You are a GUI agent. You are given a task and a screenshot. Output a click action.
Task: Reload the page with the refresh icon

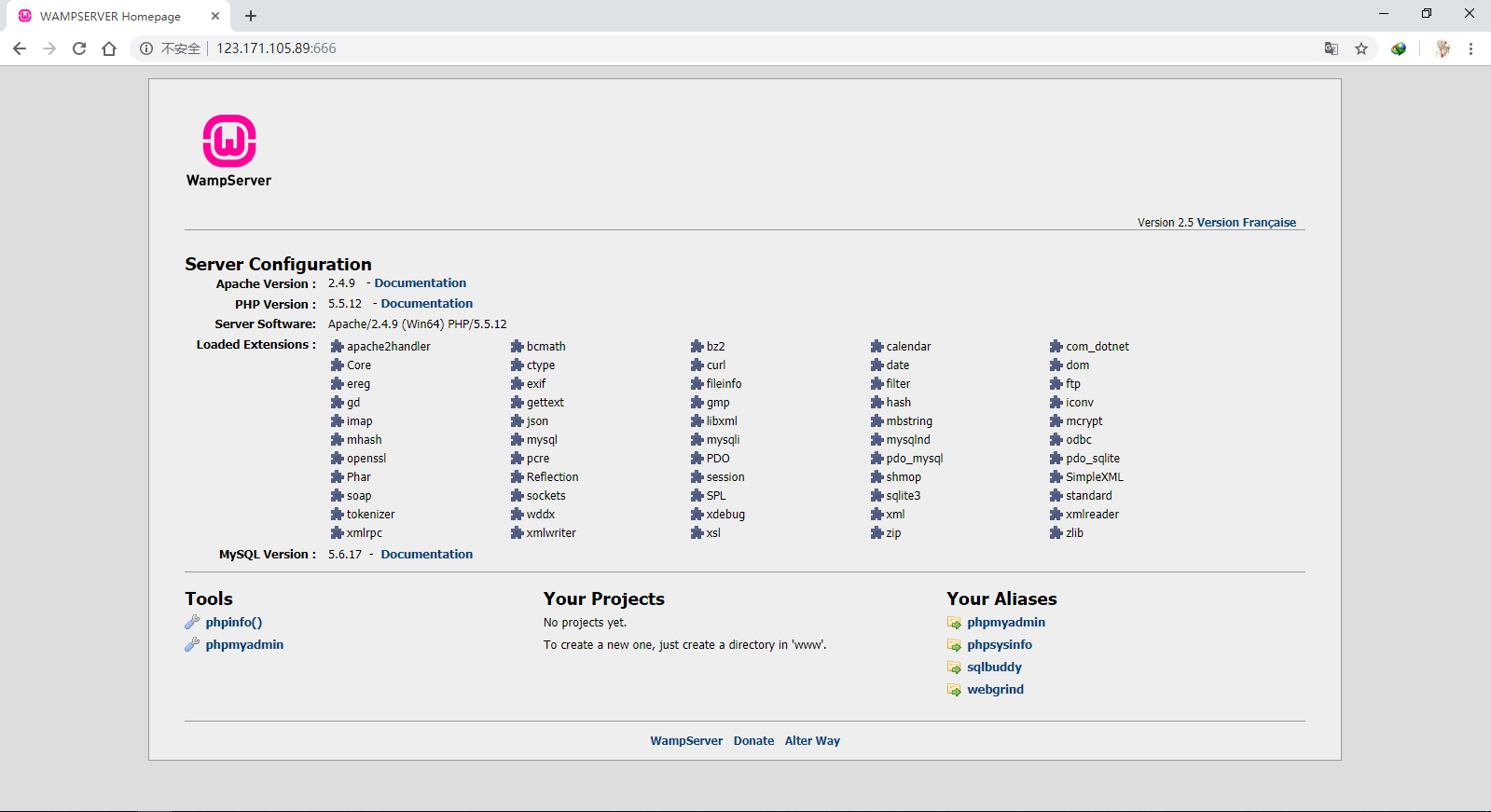point(79,48)
